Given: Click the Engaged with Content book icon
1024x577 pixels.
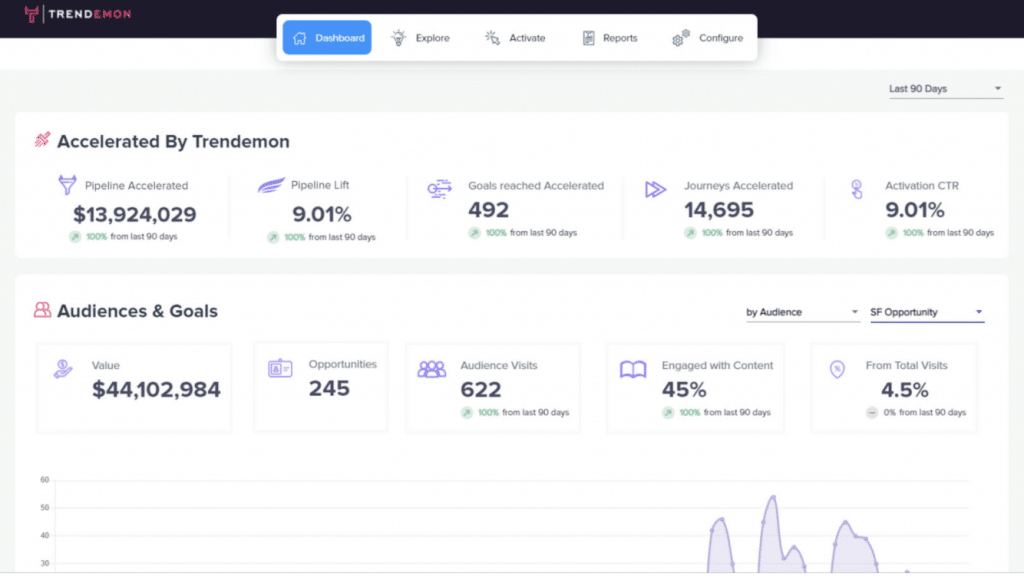Looking at the screenshot, I should point(633,369).
